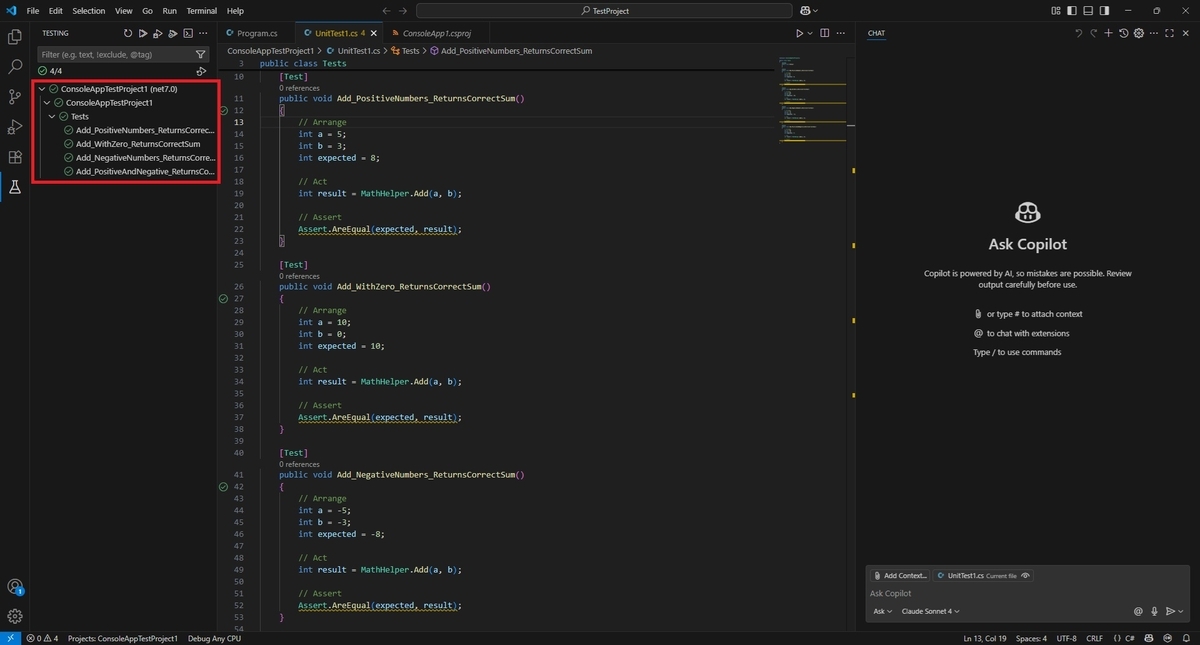Open chat settings gear icon

[1139, 33]
